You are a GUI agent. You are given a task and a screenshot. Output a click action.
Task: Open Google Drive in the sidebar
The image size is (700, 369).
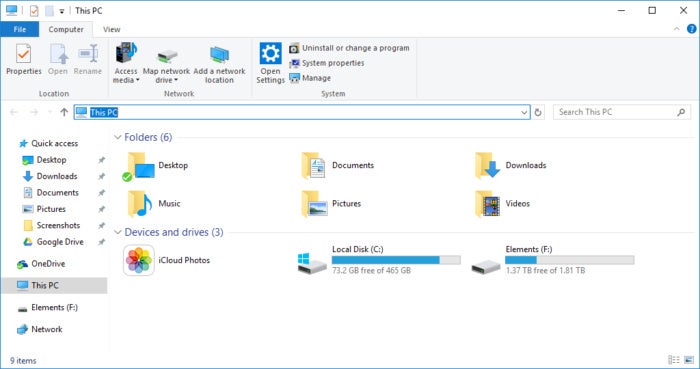point(53,242)
